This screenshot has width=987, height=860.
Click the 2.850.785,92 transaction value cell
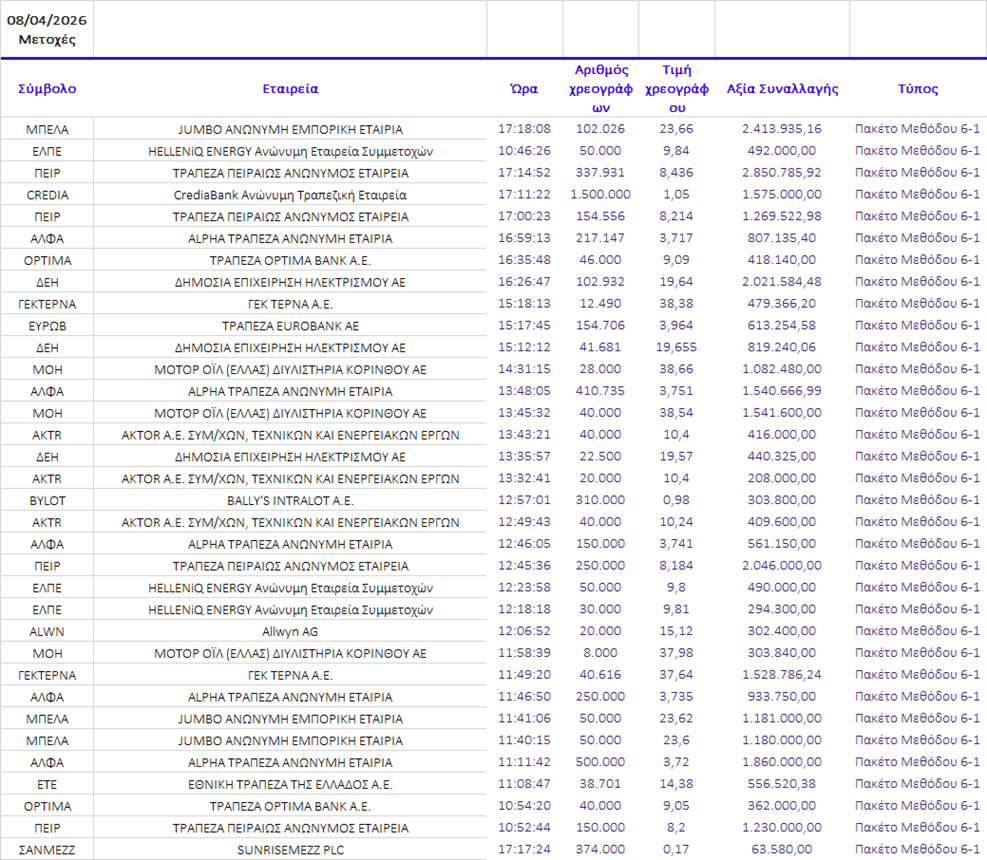[x=782, y=173]
